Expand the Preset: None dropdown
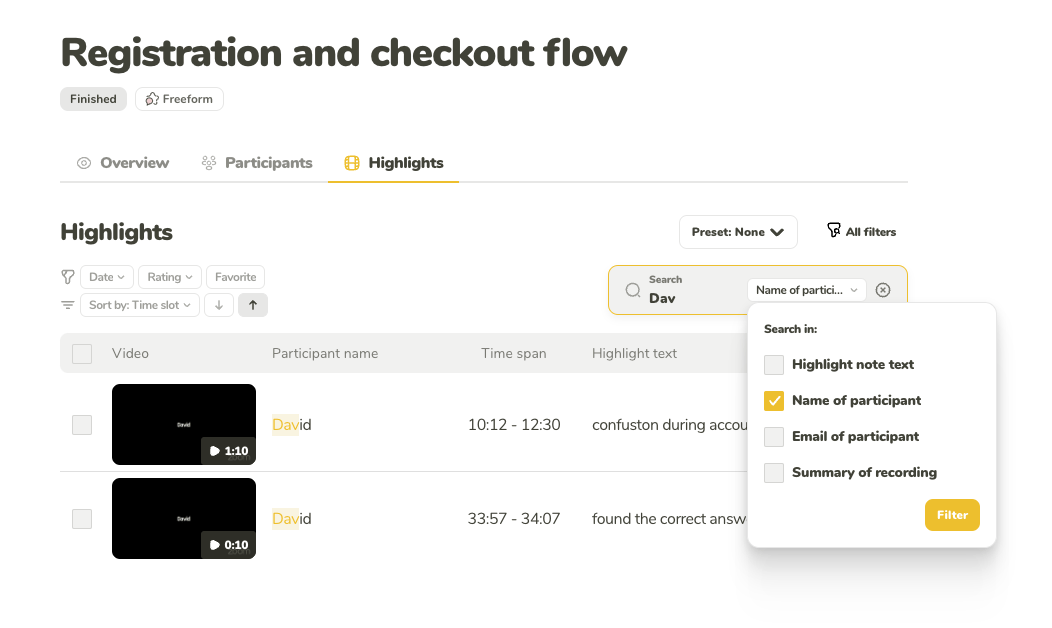This screenshot has height=628, width=1052. [738, 232]
